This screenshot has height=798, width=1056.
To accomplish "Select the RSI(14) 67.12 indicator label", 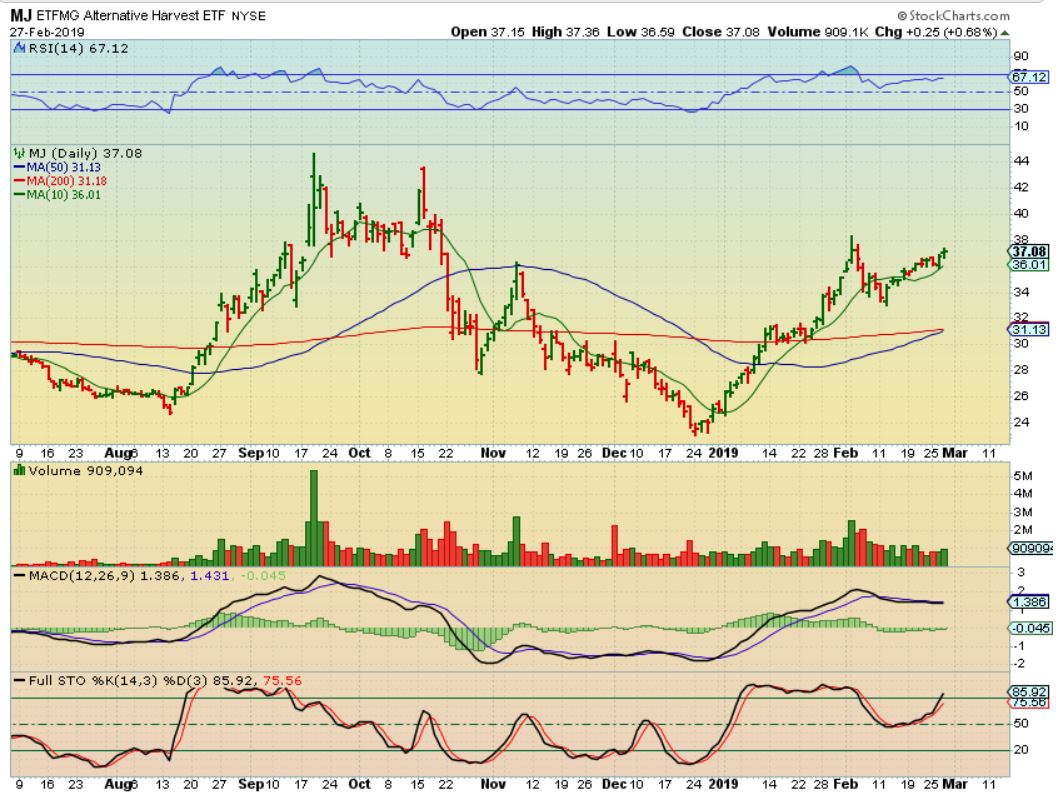I will [x=77, y=48].
